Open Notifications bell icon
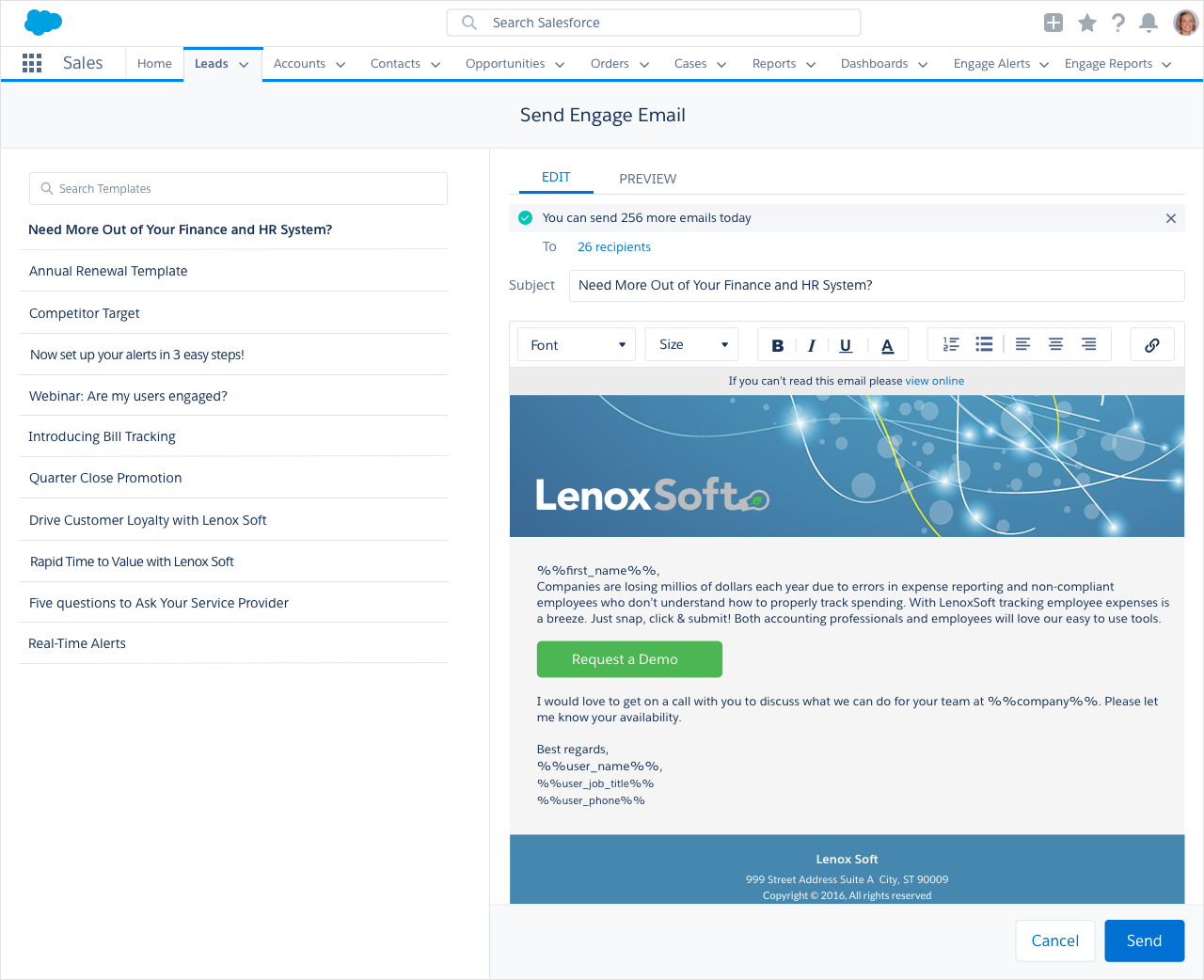 click(1149, 23)
